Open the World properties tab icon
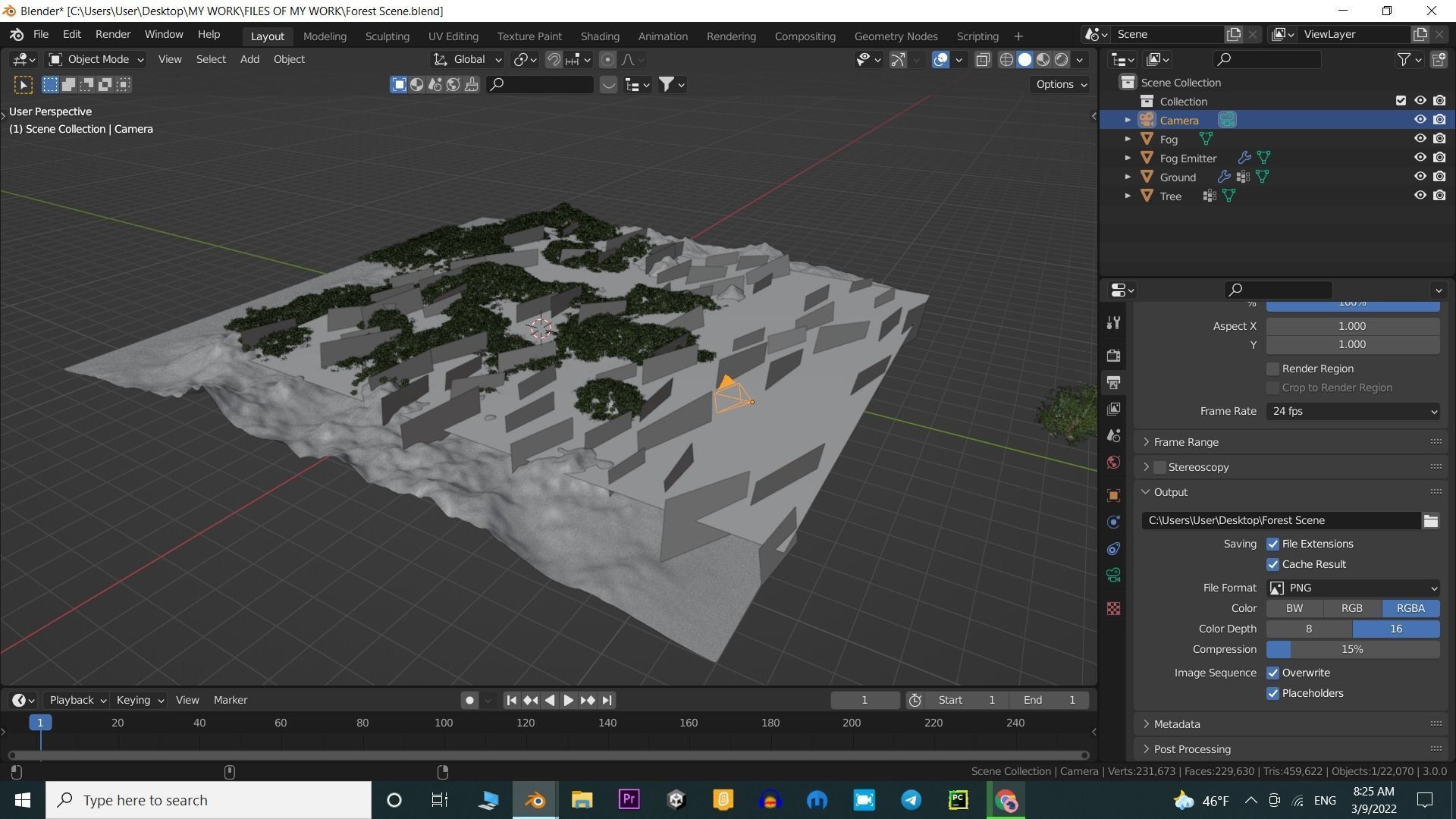1456x819 pixels. point(1113,462)
